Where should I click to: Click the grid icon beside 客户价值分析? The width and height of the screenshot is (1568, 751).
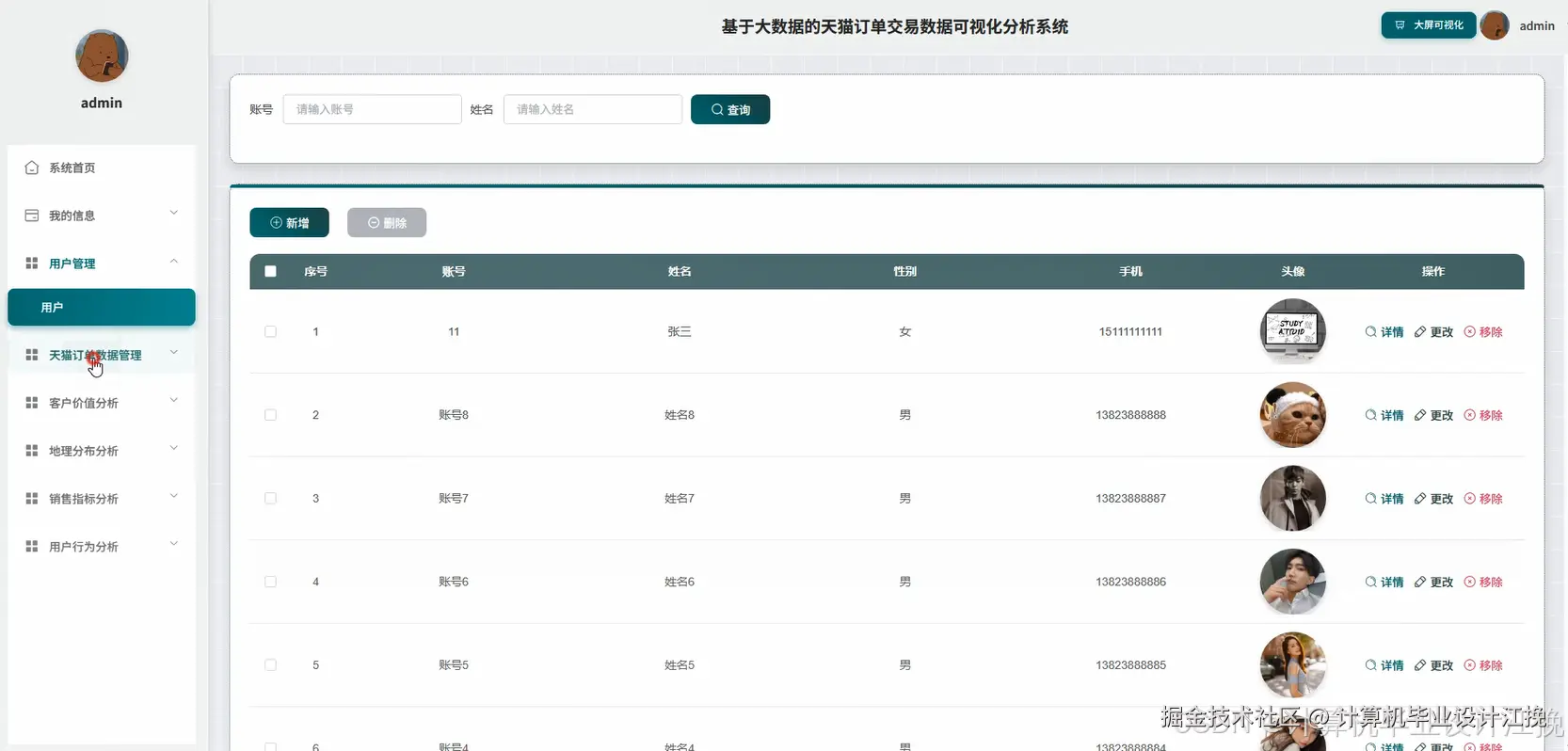(32, 403)
